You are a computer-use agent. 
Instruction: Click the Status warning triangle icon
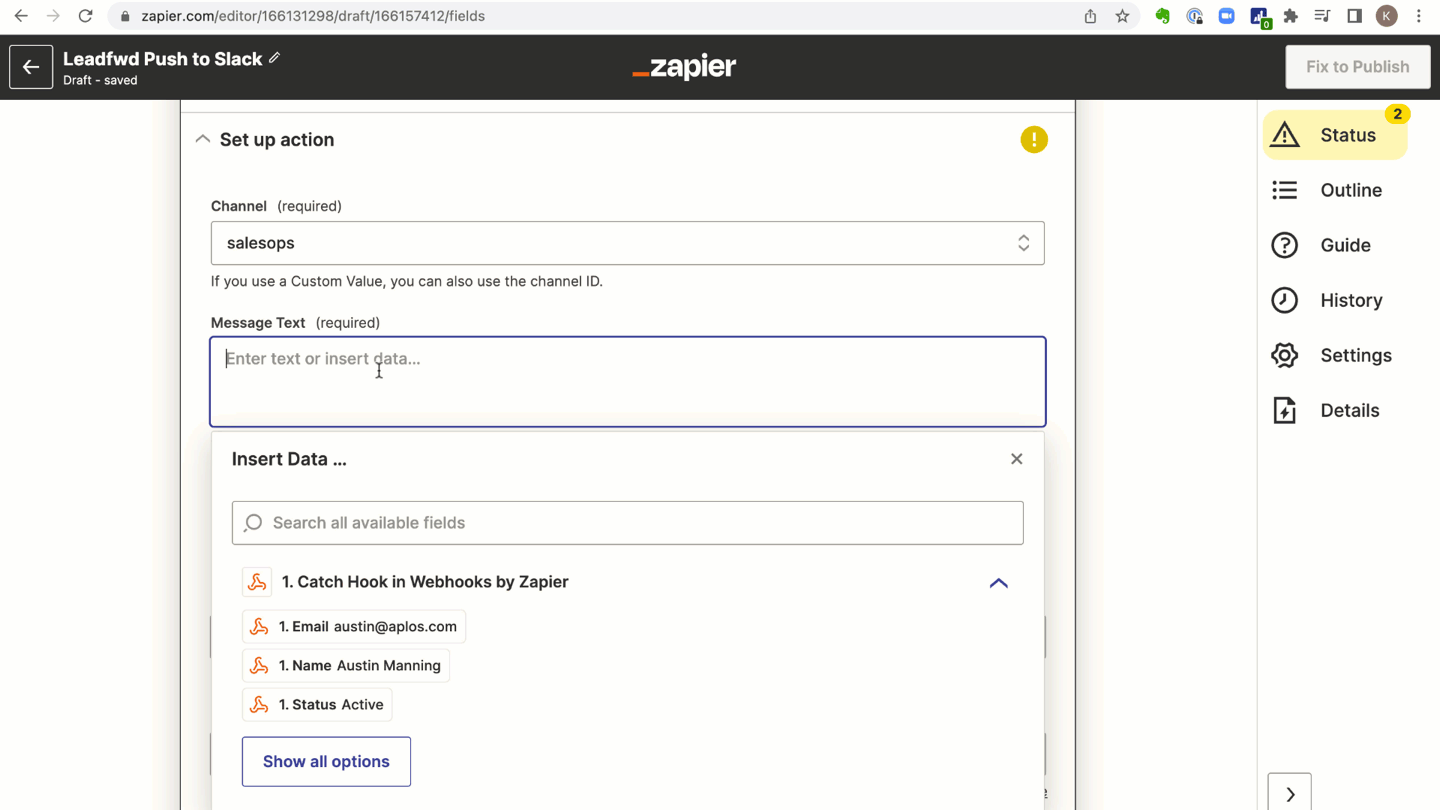click(x=1285, y=135)
